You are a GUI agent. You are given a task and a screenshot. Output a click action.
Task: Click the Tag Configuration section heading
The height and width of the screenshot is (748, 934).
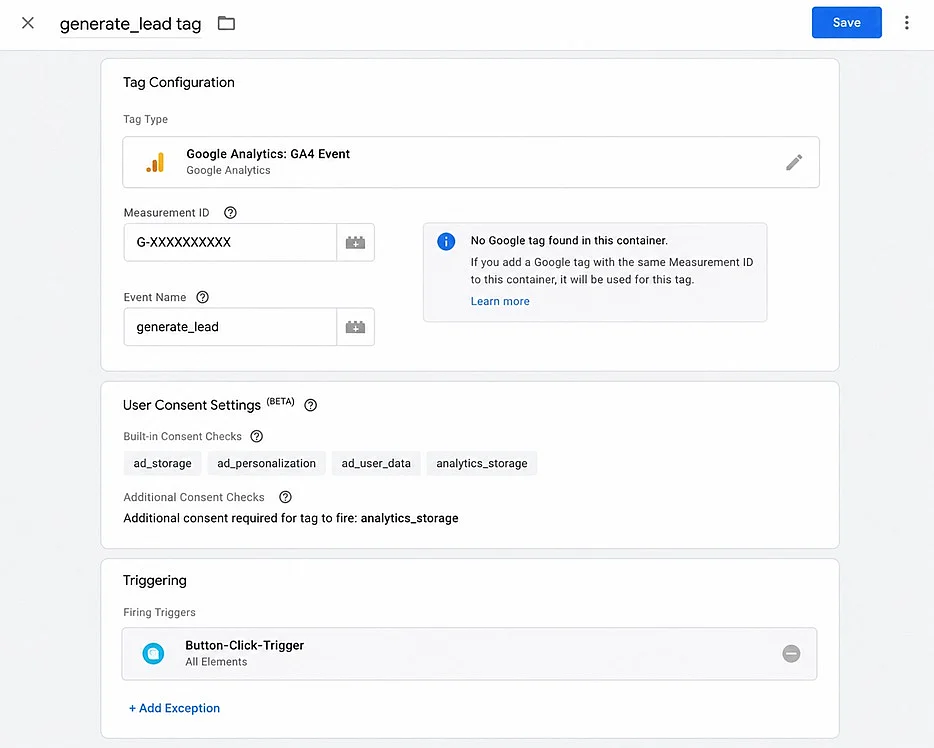tap(179, 82)
